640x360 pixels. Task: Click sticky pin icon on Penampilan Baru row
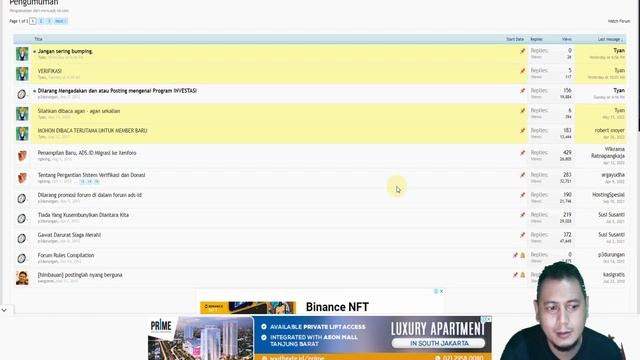pos(522,153)
